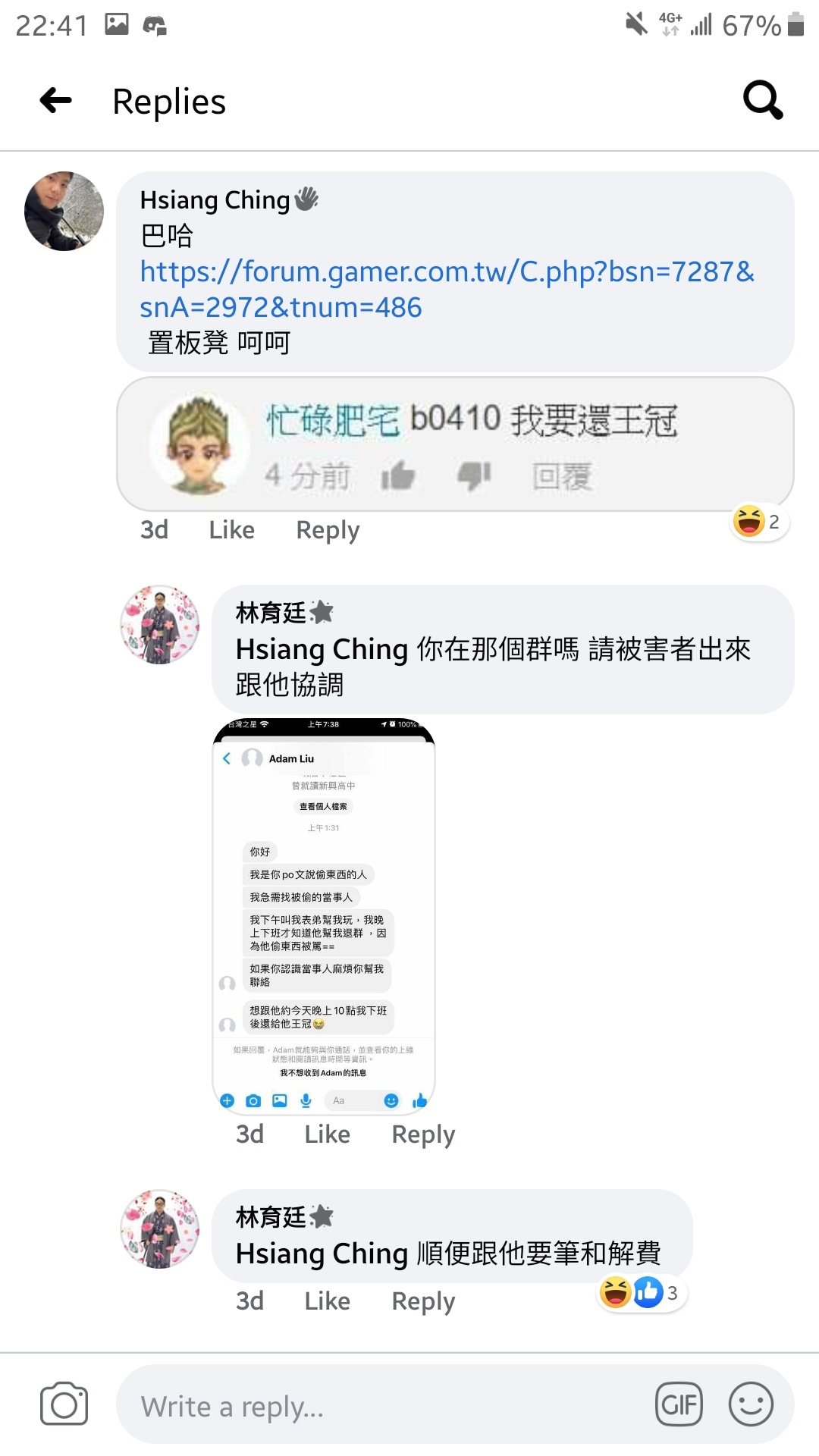This screenshot has height=1456, width=819.
Task: Like 林育廷's reply with the chat screenshot
Action: pyautogui.click(x=327, y=1134)
